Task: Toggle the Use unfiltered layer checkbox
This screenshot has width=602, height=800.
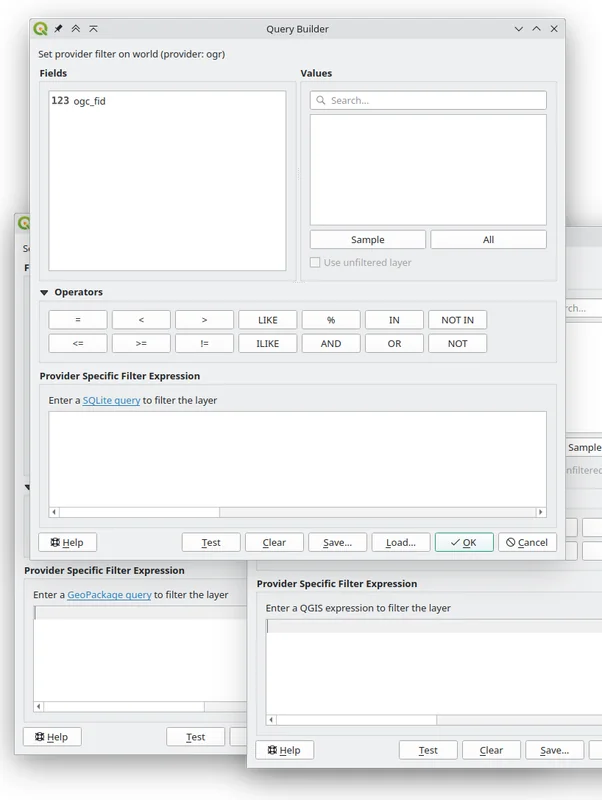Action: click(316, 262)
